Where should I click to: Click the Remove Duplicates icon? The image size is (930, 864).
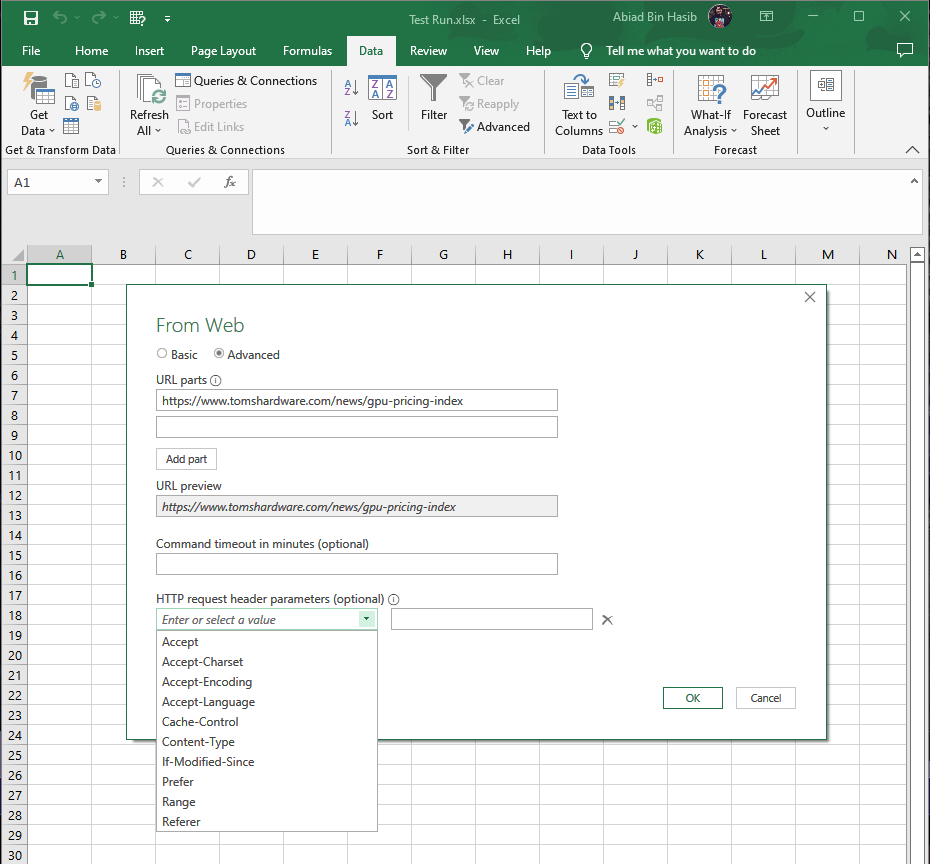pyautogui.click(x=617, y=103)
